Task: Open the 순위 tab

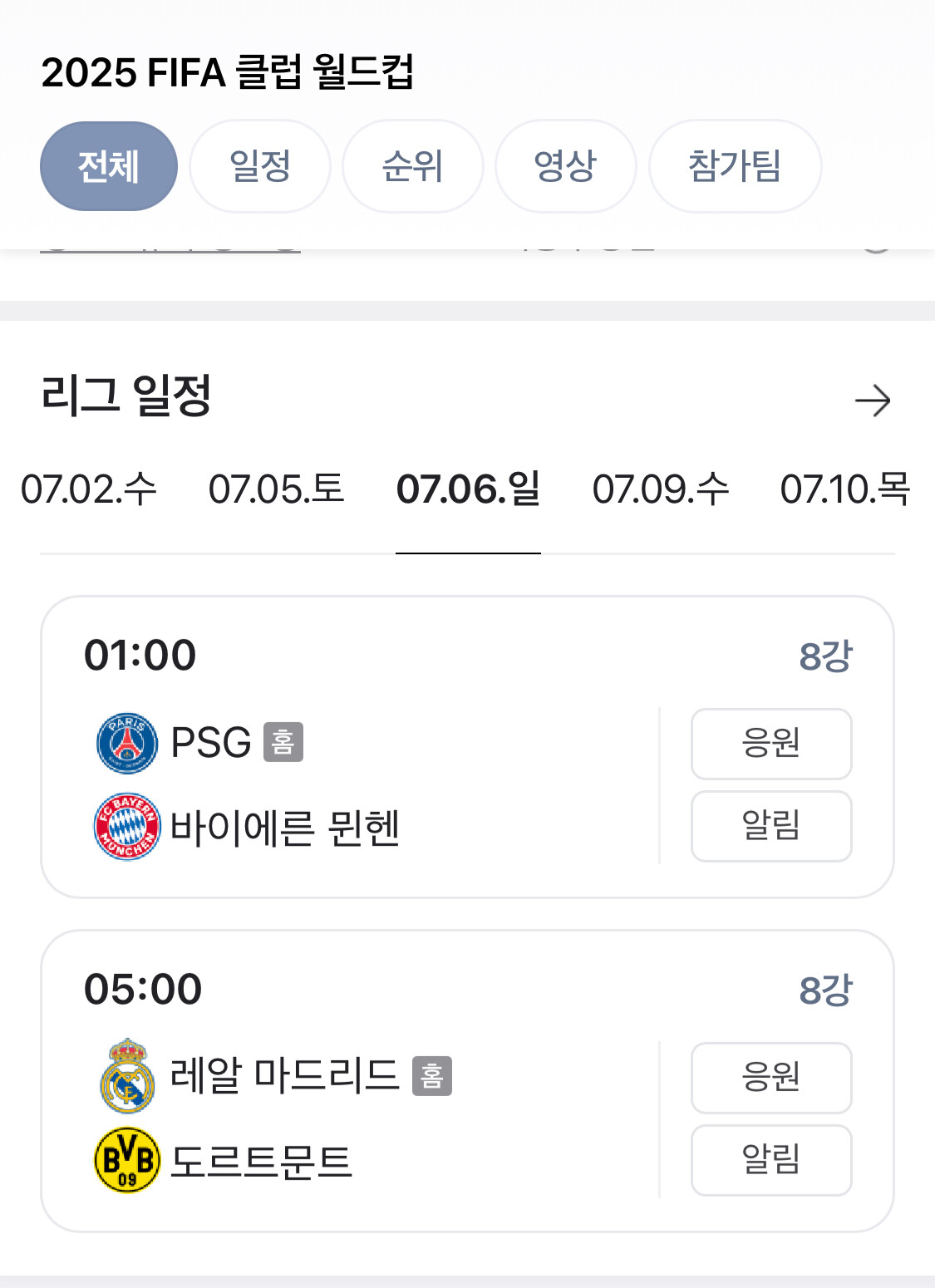Action: click(413, 166)
